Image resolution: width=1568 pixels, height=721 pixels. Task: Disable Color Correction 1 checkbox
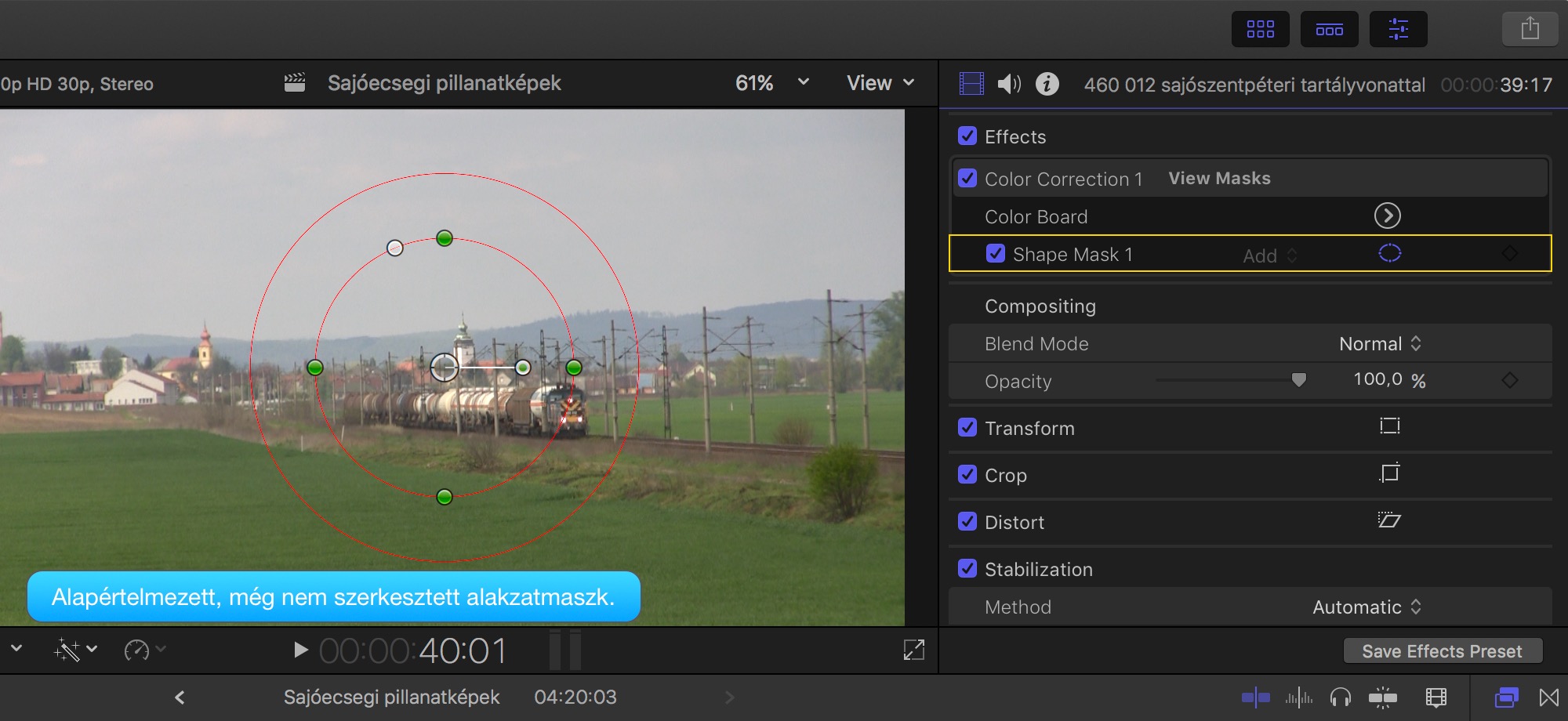pyautogui.click(x=967, y=178)
